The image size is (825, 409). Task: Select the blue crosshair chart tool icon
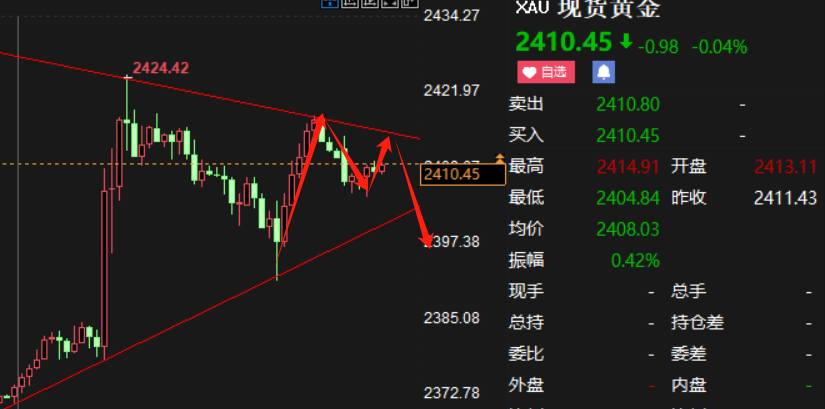330,4
